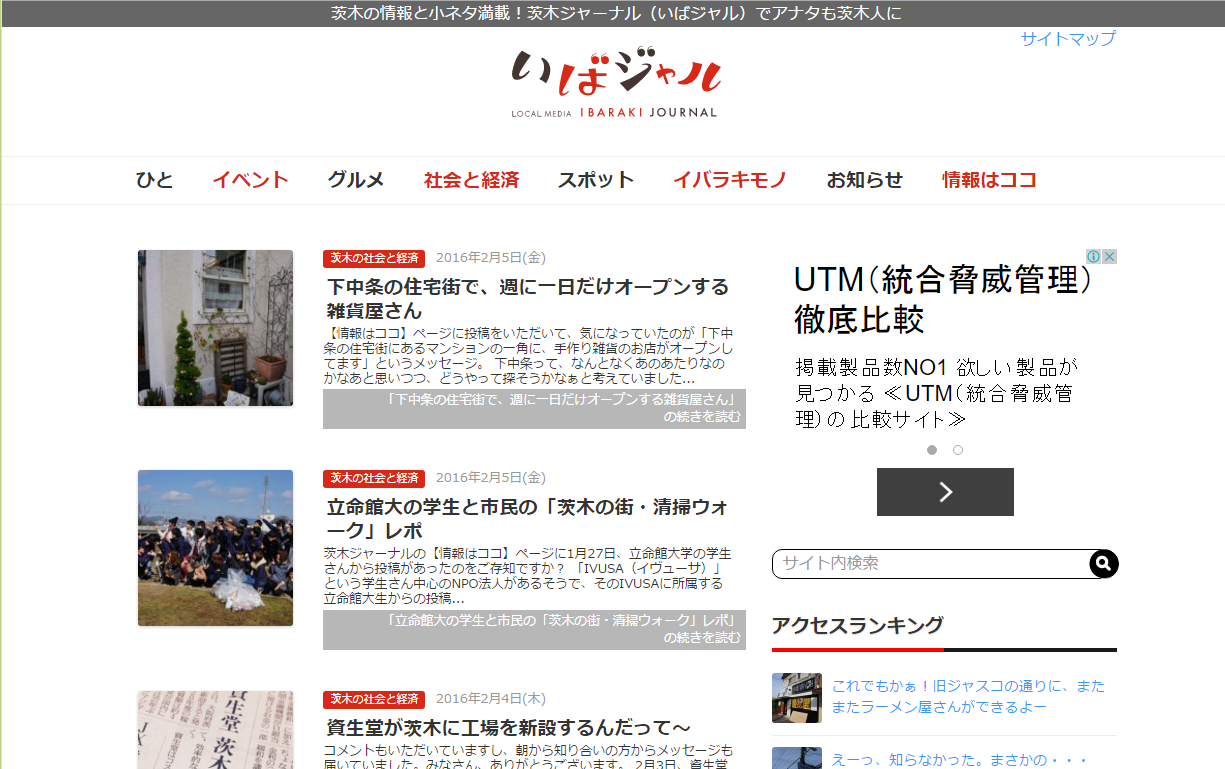1225x769 pixels.
Task: Click excerpt text of 立命館大 article
Action: click(x=528, y=576)
